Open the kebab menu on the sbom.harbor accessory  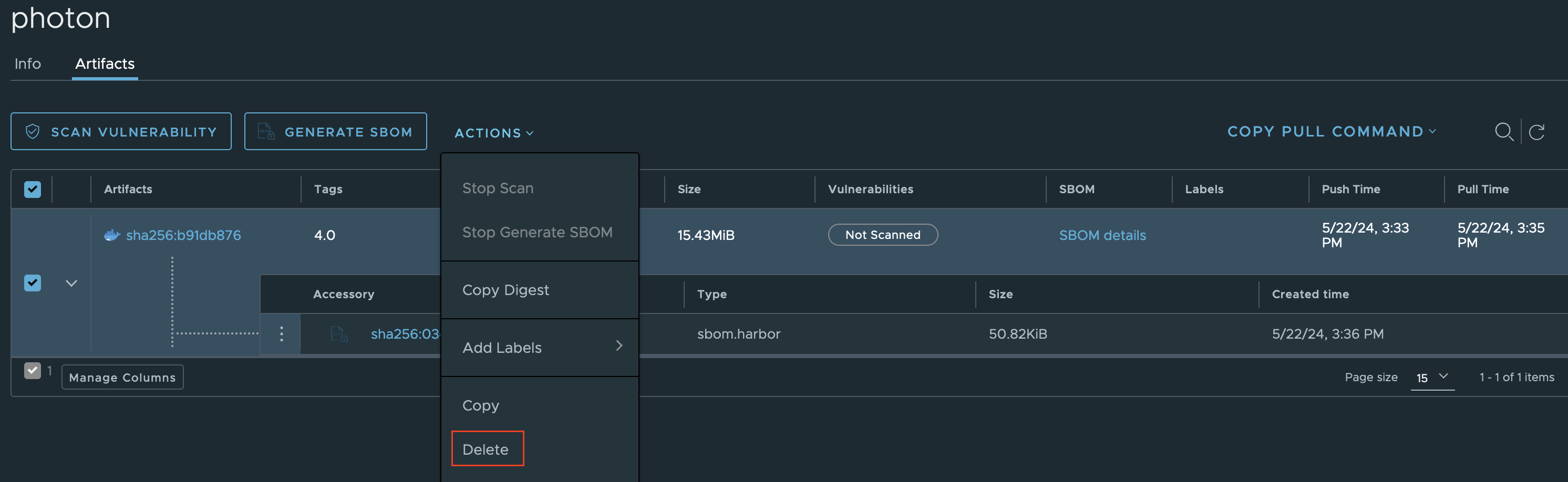(x=281, y=333)
